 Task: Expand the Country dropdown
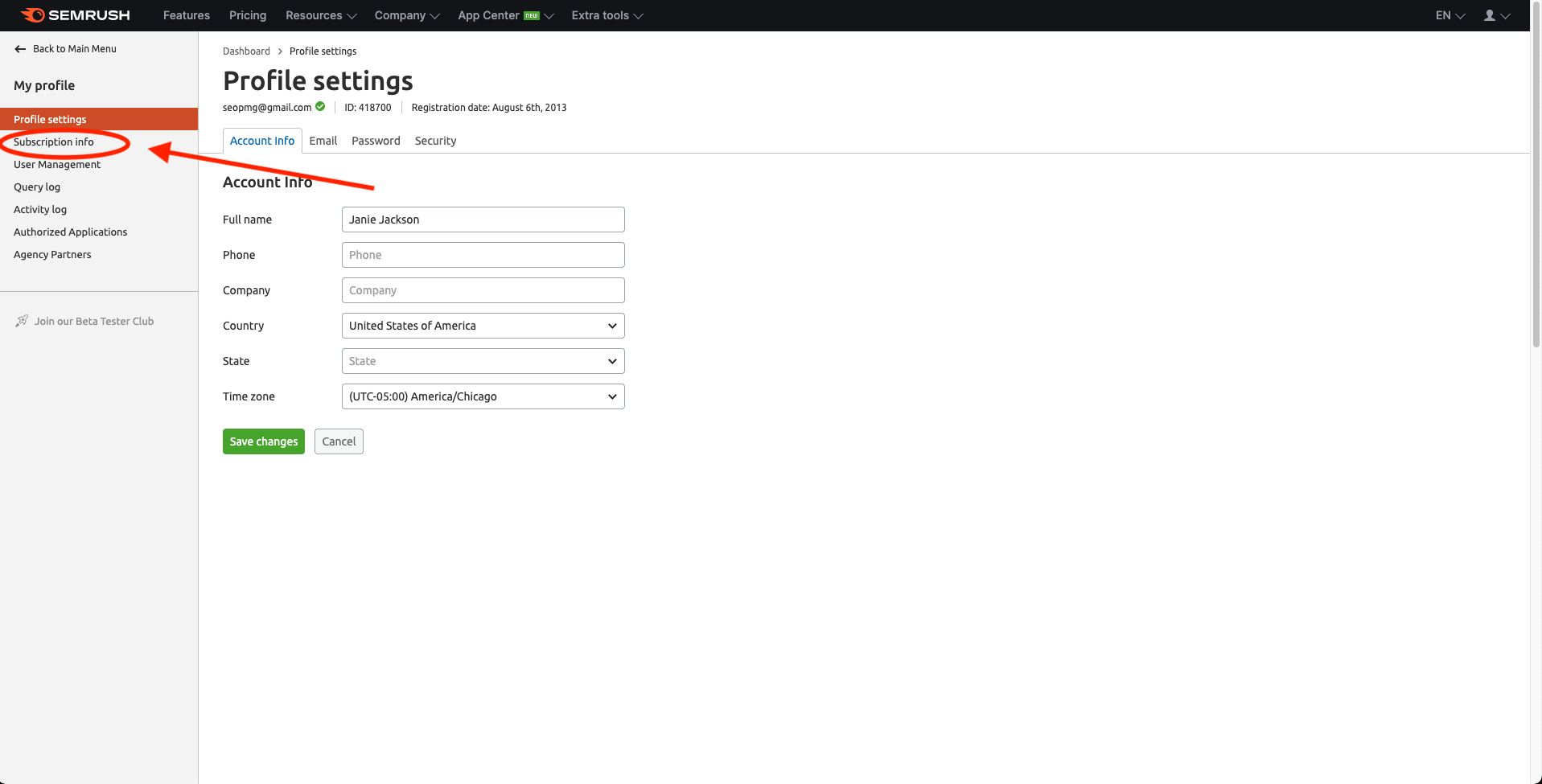(483, 326)
